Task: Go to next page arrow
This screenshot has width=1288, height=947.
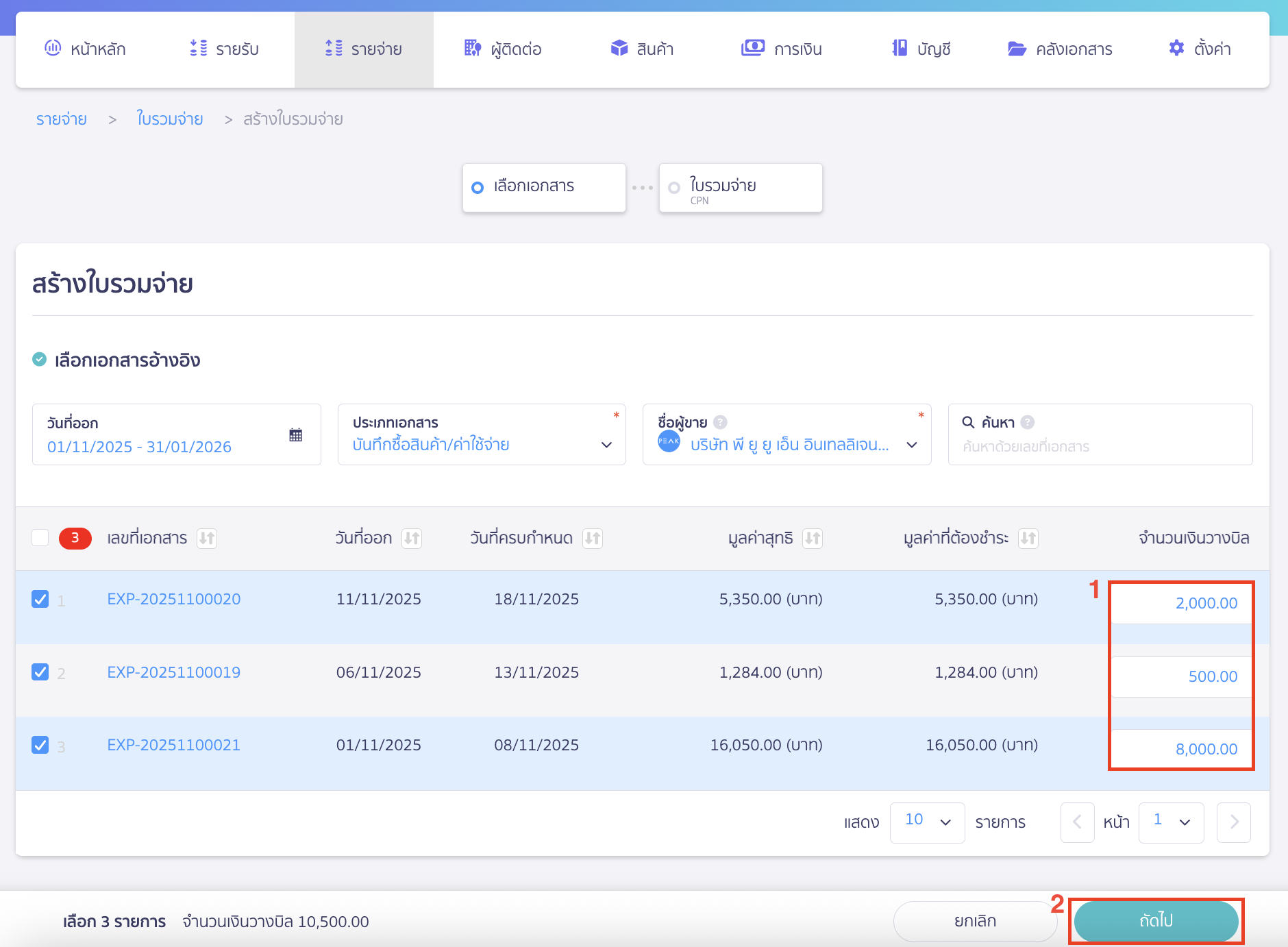Action: tap(1233, 822)
